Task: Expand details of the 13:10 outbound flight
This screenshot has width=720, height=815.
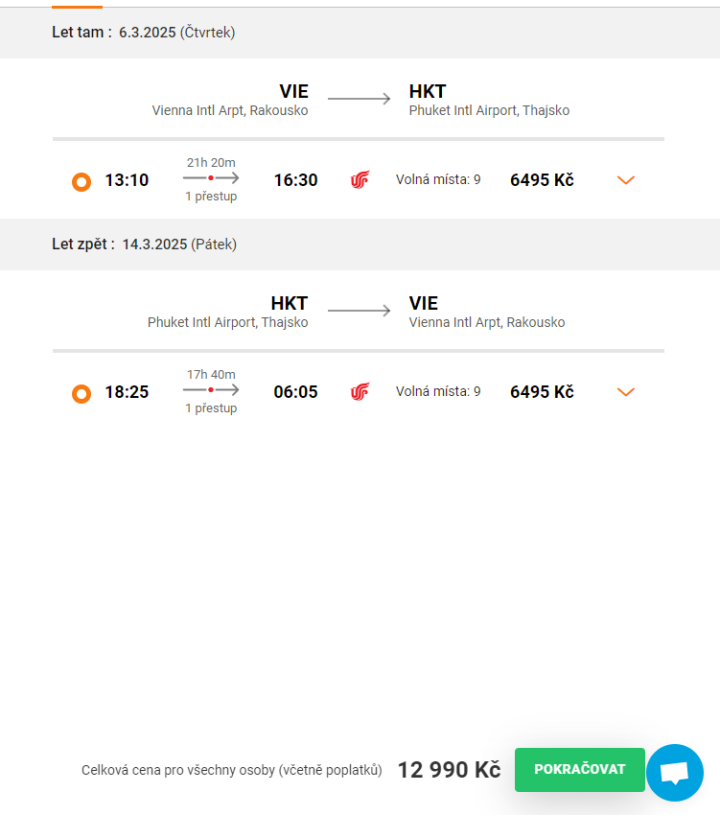Action: tap(626, 180)
